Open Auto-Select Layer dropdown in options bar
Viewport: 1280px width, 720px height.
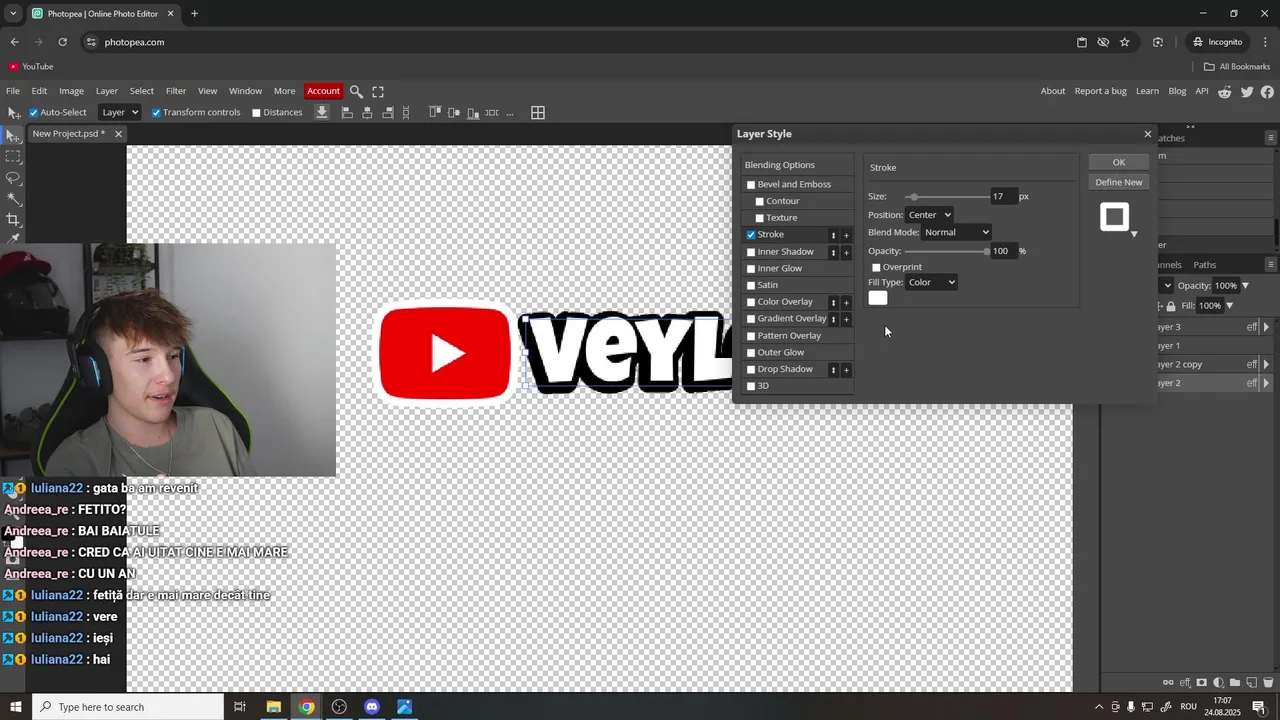tap(120, 112)
